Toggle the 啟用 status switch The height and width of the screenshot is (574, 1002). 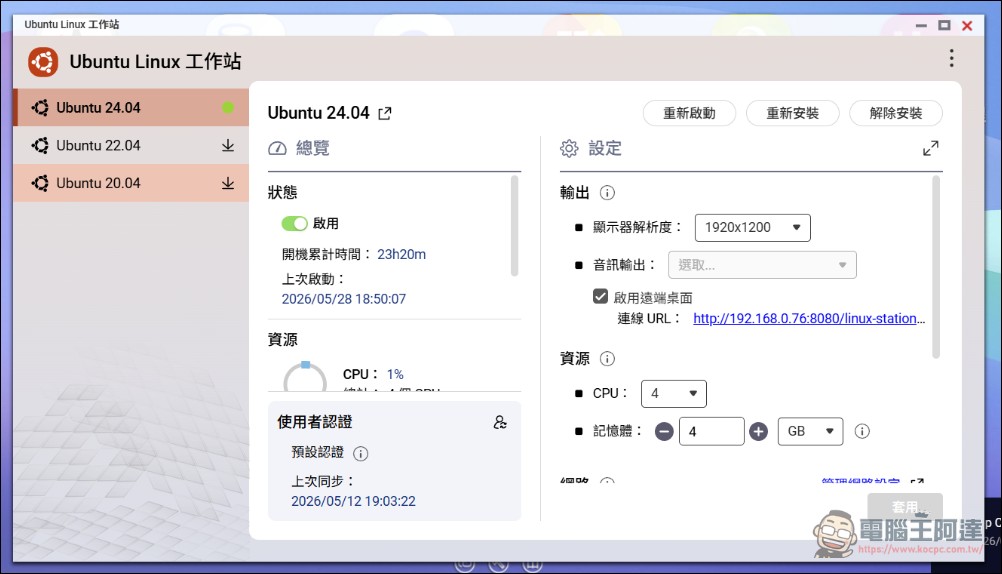pos(294,223)
